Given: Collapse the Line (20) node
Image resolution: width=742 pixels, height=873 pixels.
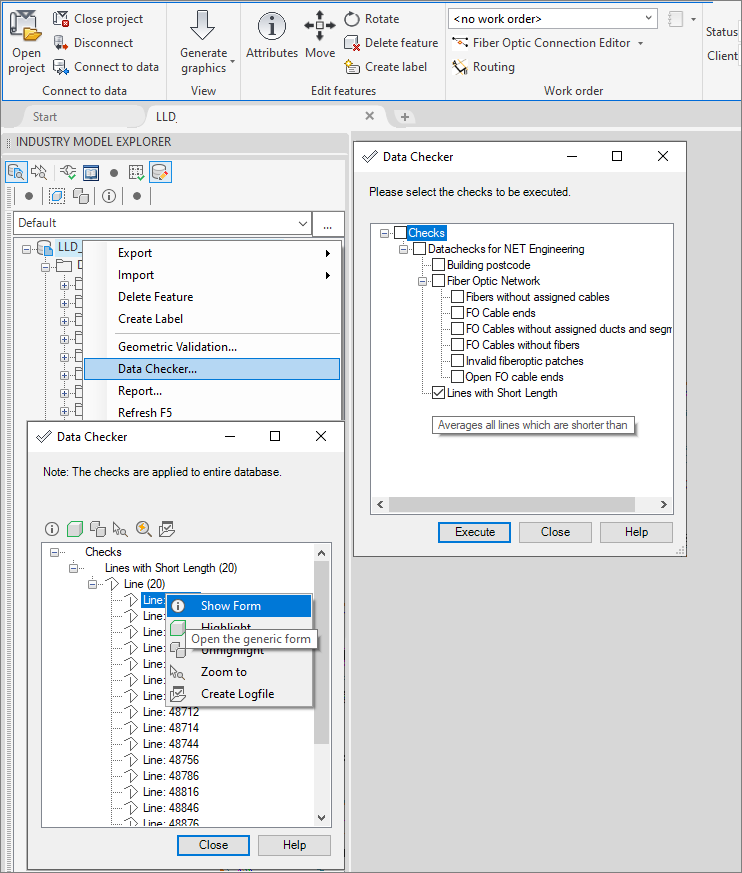Looking at the screenshot, I should [92, 584].
